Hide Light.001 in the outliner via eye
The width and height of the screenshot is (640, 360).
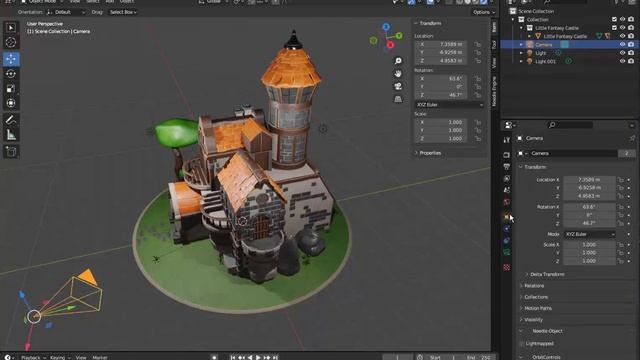(x=622, y=61)
